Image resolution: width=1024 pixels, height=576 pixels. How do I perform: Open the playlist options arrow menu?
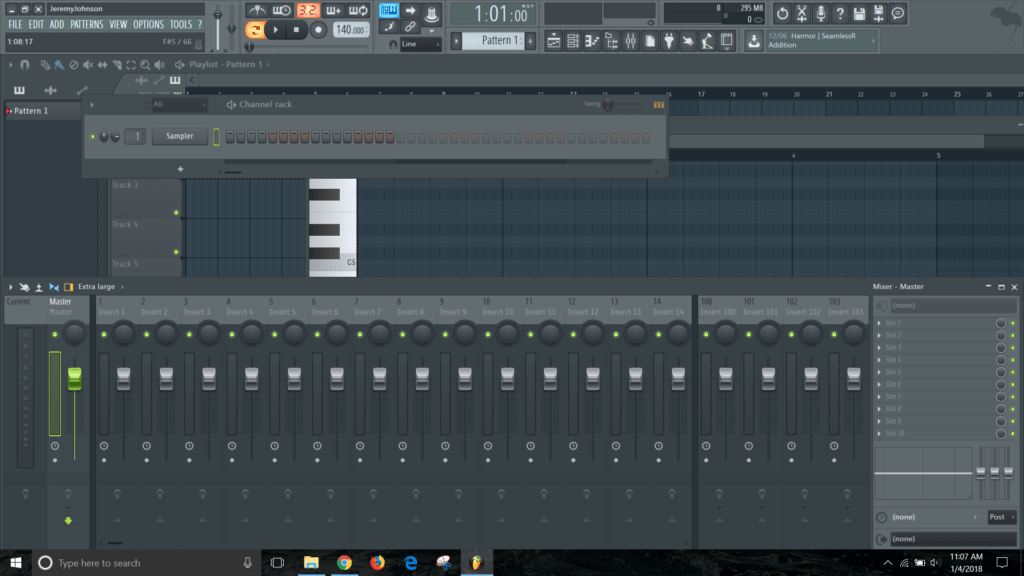[x=10, y=65]
